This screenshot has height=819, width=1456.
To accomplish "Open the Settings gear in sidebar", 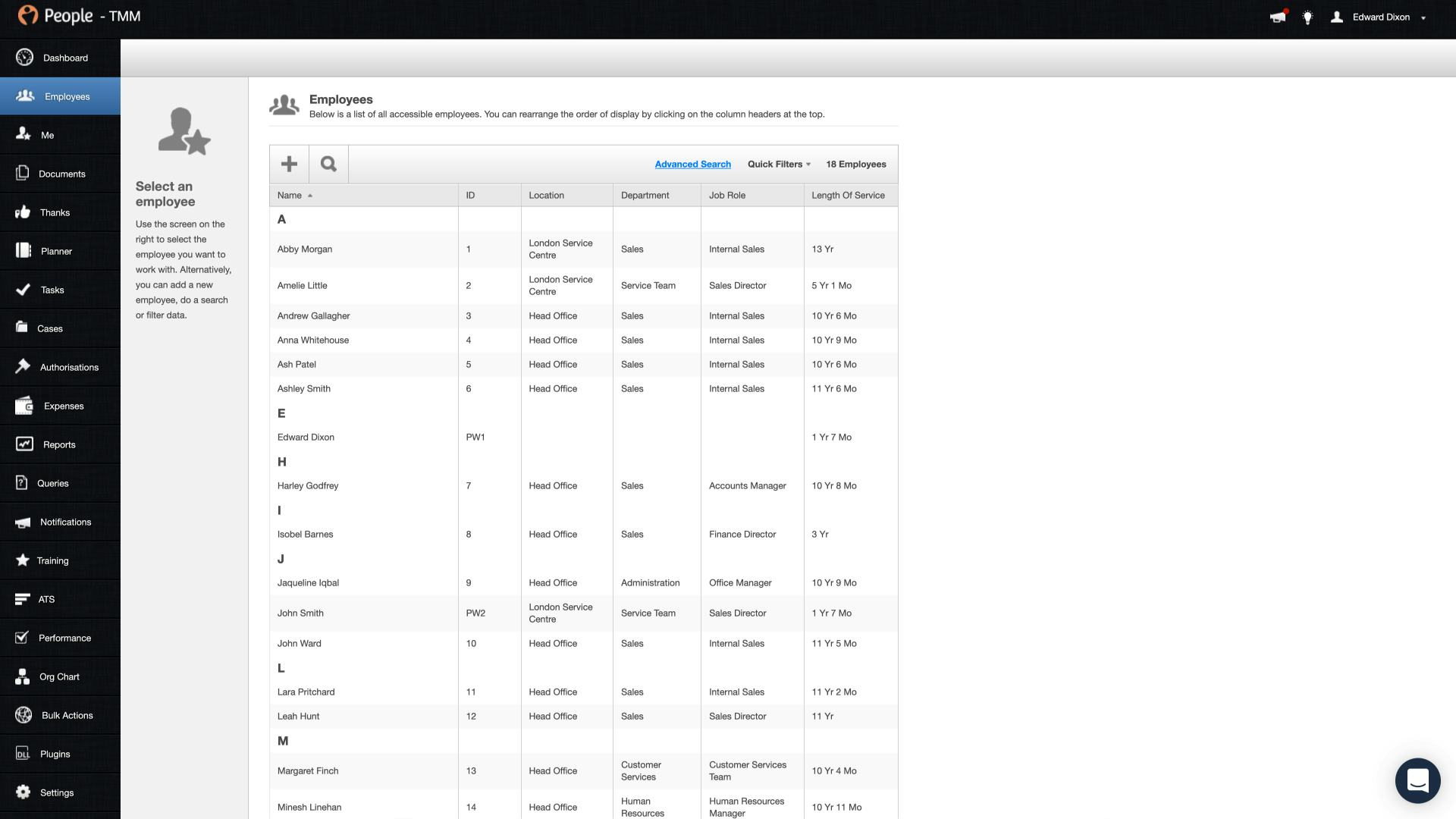I will 24,792.
